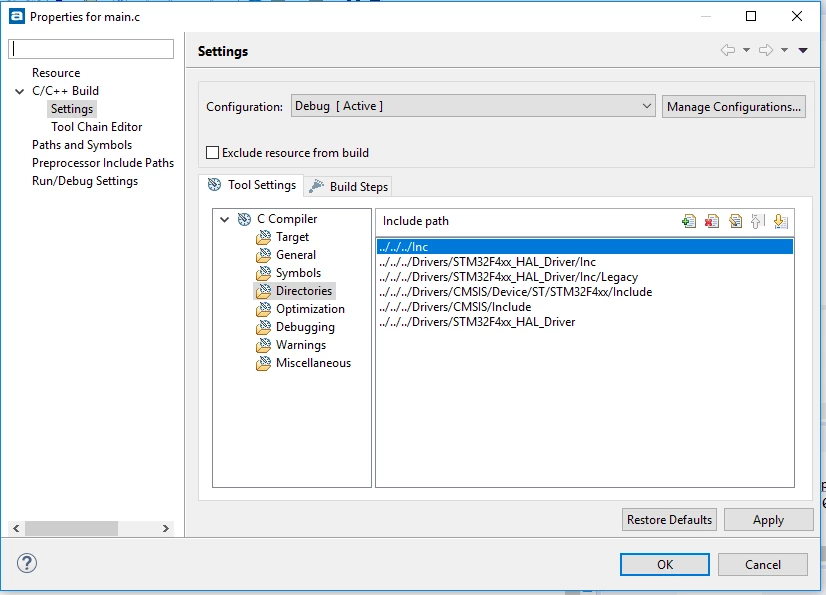Viewport: 826px width, 595px height.
Task: Click the Add include path icon
Action: pyautogui.click(x=689, y=221)
